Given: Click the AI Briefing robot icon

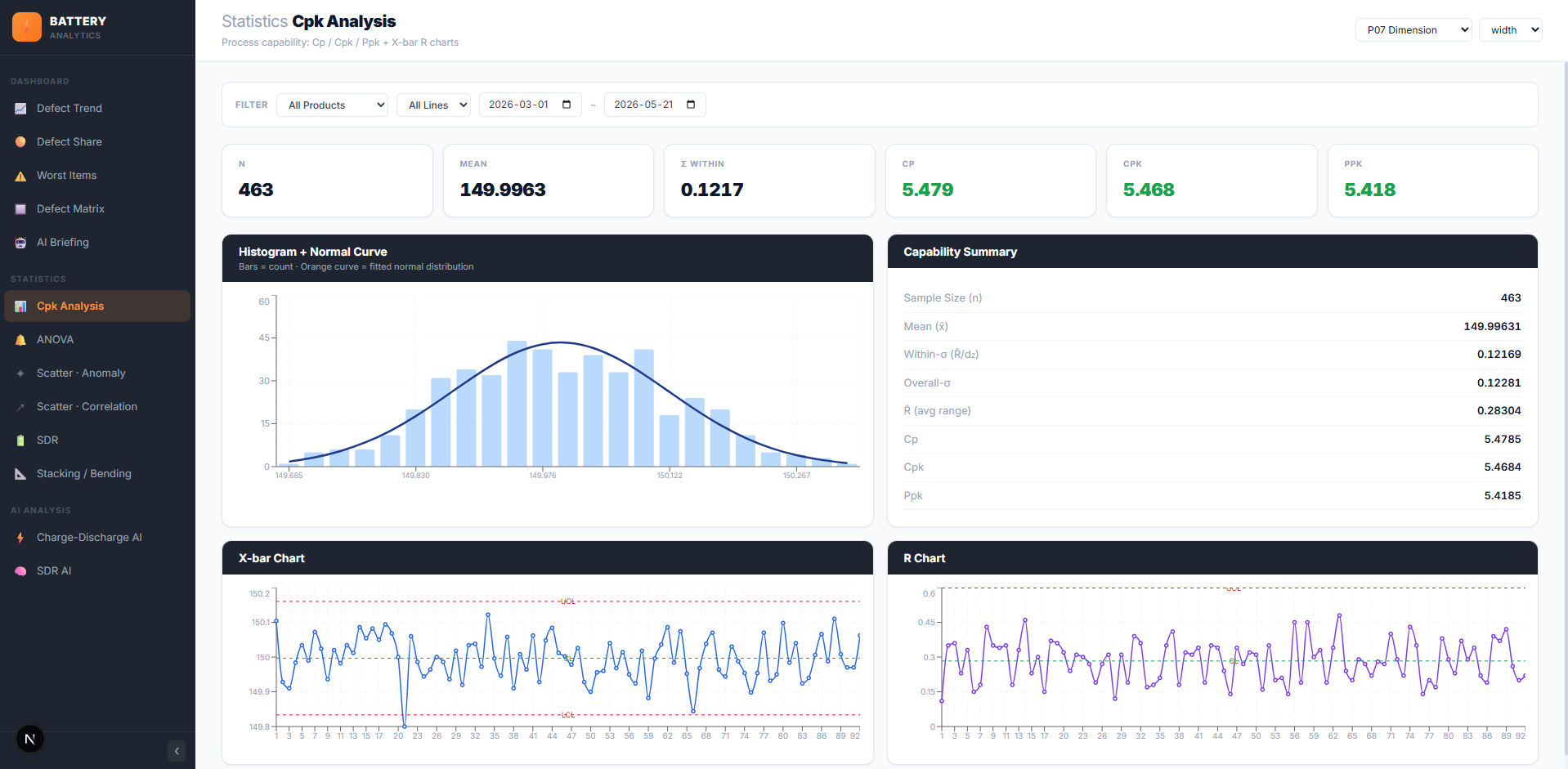Looking at the screenshot, I should tap(20, 243).
